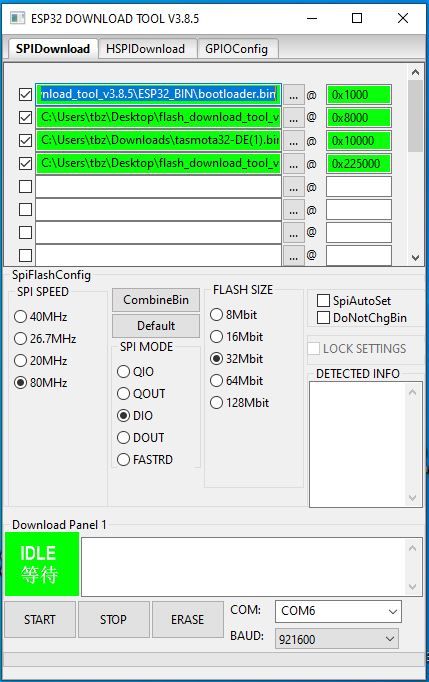
Task: Choose 8Mbit flash size
Action: pos(234,314)
